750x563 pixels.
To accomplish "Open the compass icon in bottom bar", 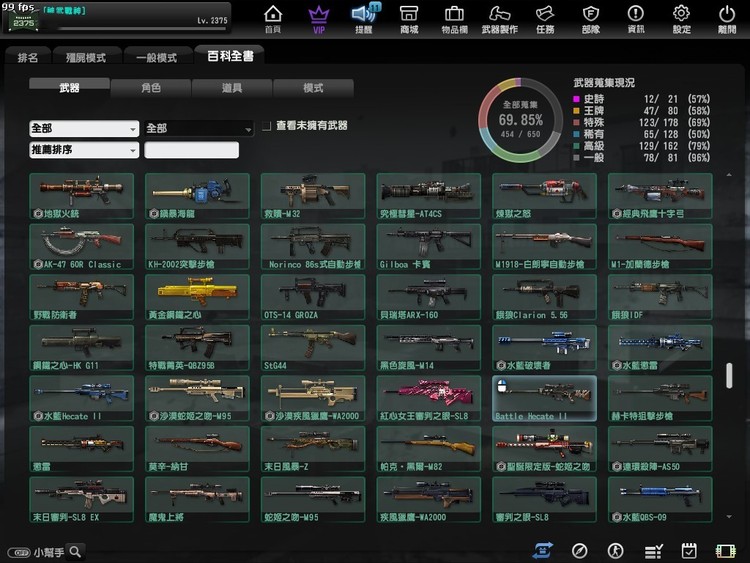I will 579,551.
